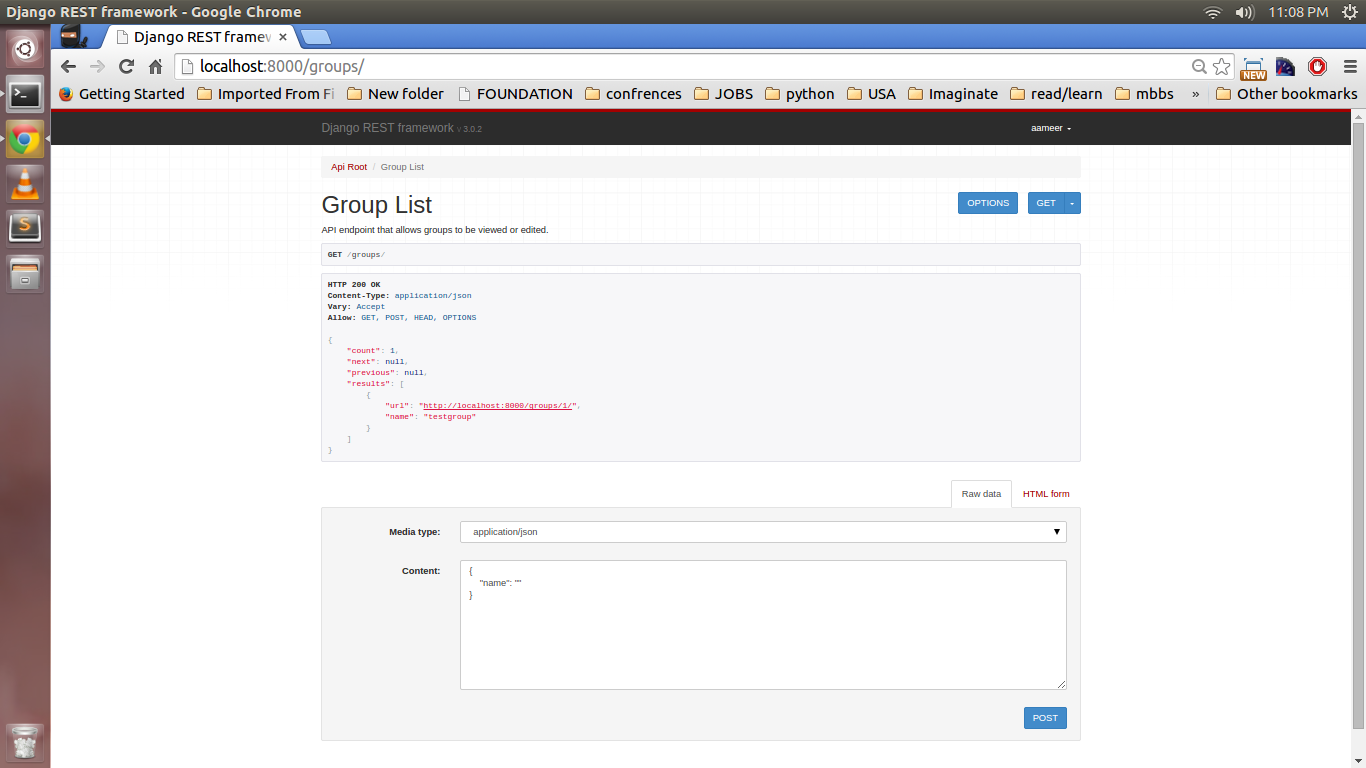Show hidden bookmarks with the chevron
Viewport: 1366px width, 768px height.
(1195, 94)
